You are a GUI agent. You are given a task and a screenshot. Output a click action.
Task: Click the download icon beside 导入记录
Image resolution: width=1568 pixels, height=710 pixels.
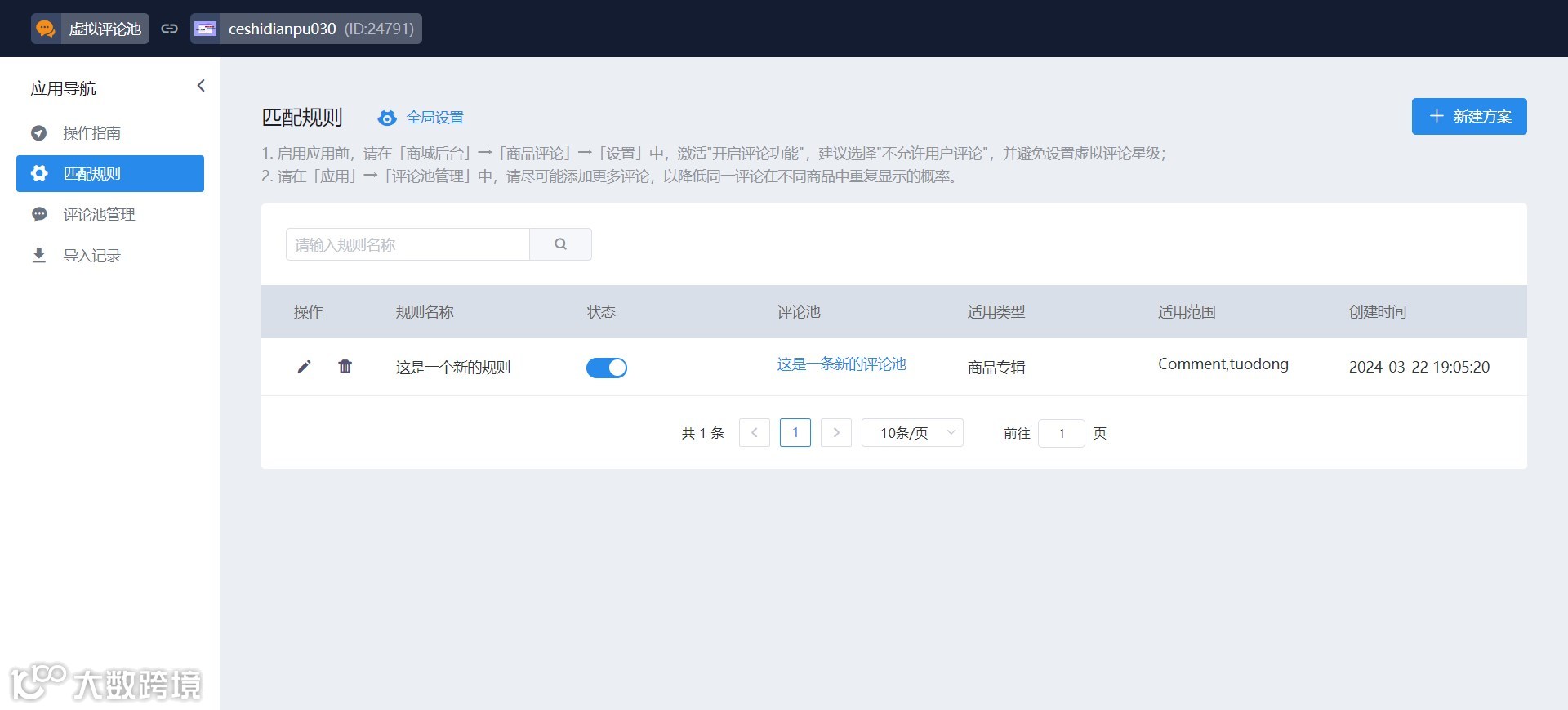point(38,255)
